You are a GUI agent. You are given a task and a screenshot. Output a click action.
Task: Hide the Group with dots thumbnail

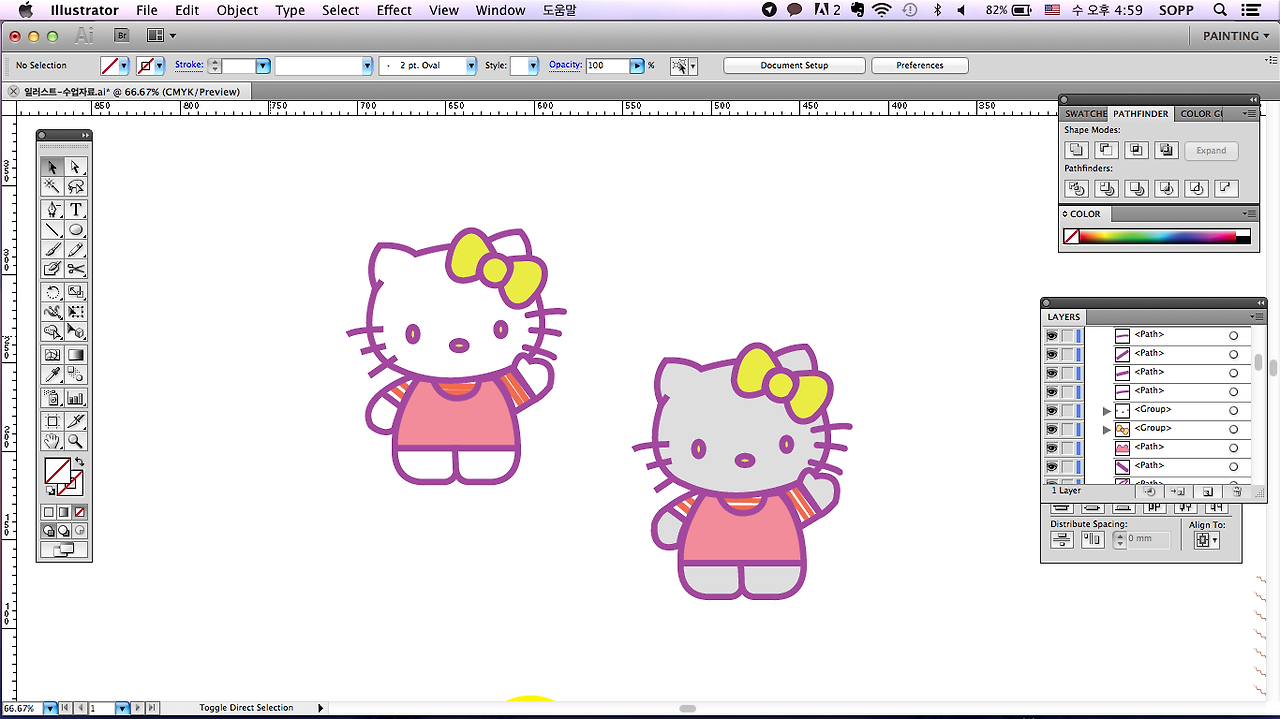(x=1052, y=410)
